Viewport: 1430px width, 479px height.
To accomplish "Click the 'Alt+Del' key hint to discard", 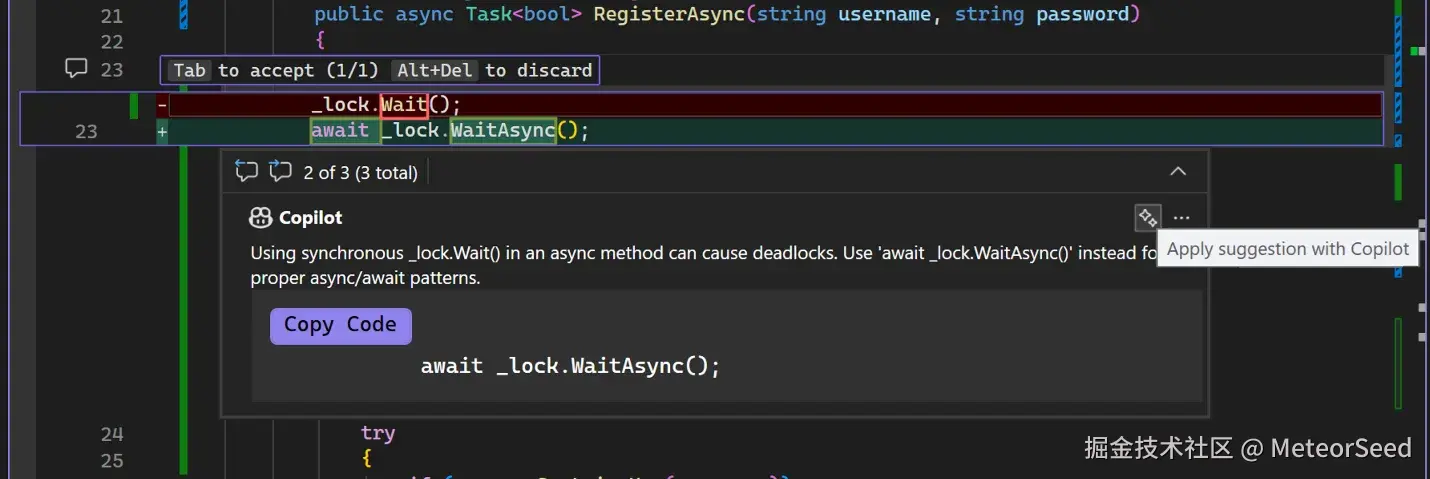I will (x=436, y=70).
